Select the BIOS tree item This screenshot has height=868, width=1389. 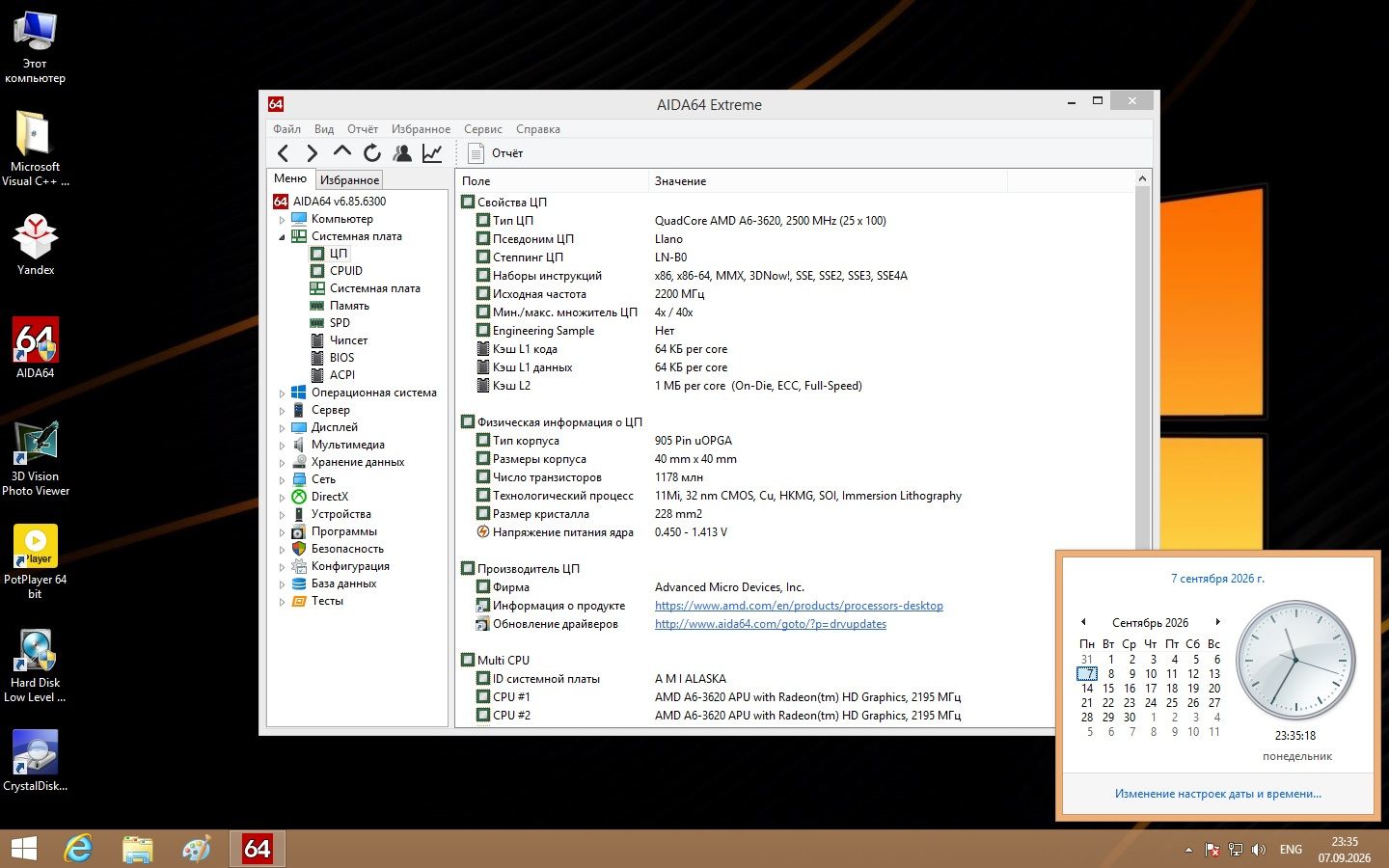coord(341,358)
